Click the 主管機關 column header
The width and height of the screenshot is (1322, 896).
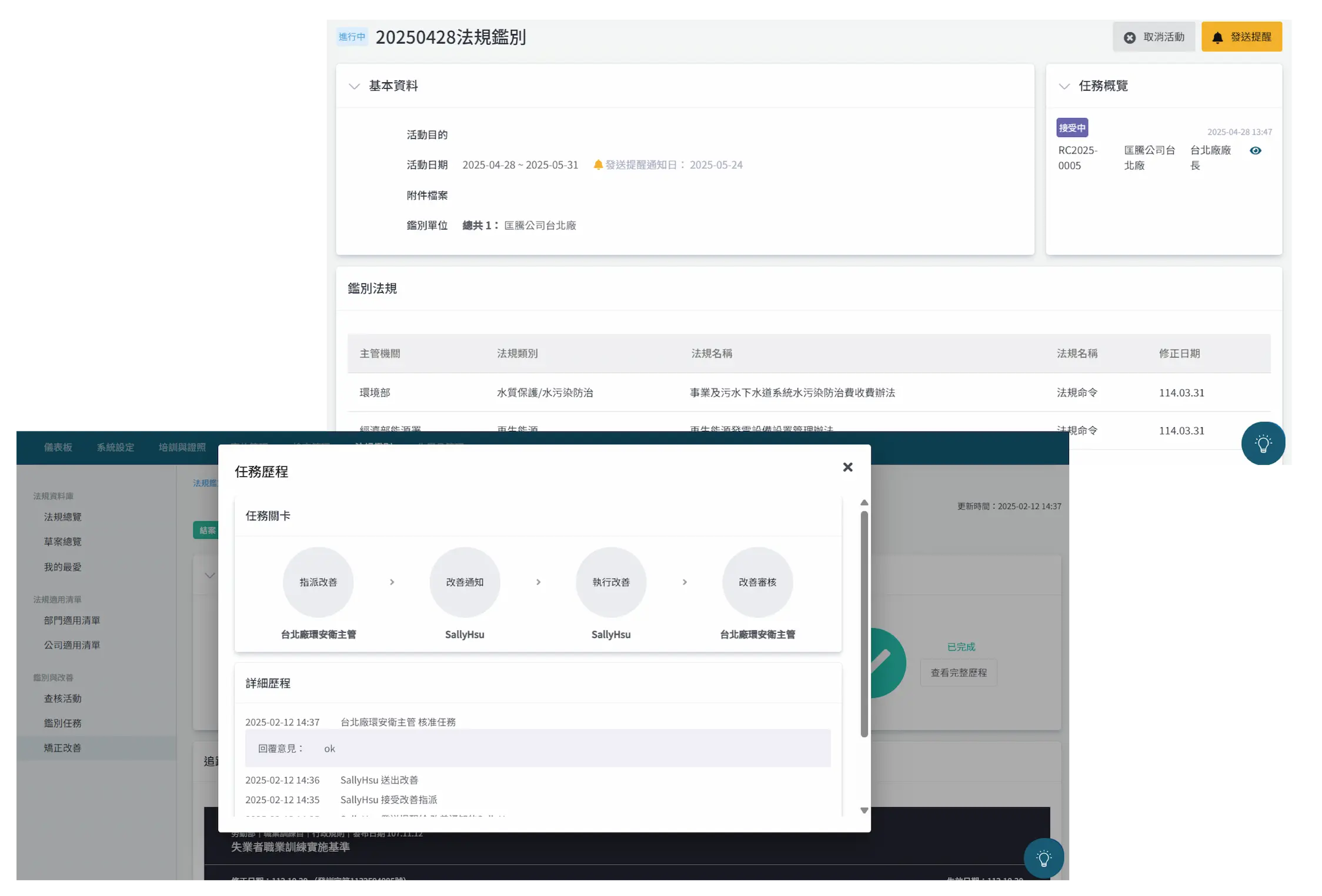[379, 353]
